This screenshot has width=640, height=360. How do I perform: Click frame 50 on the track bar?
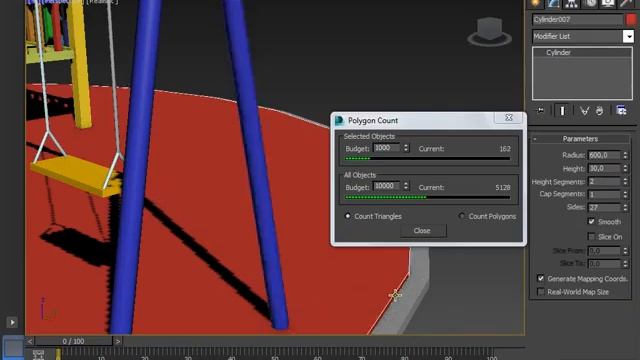(x=275, y=354)
